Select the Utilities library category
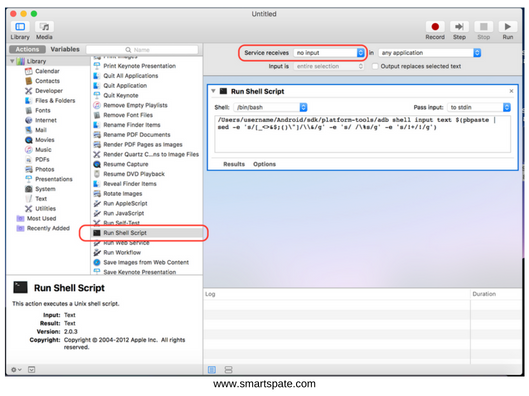The image size is (529, 396). 45,208
